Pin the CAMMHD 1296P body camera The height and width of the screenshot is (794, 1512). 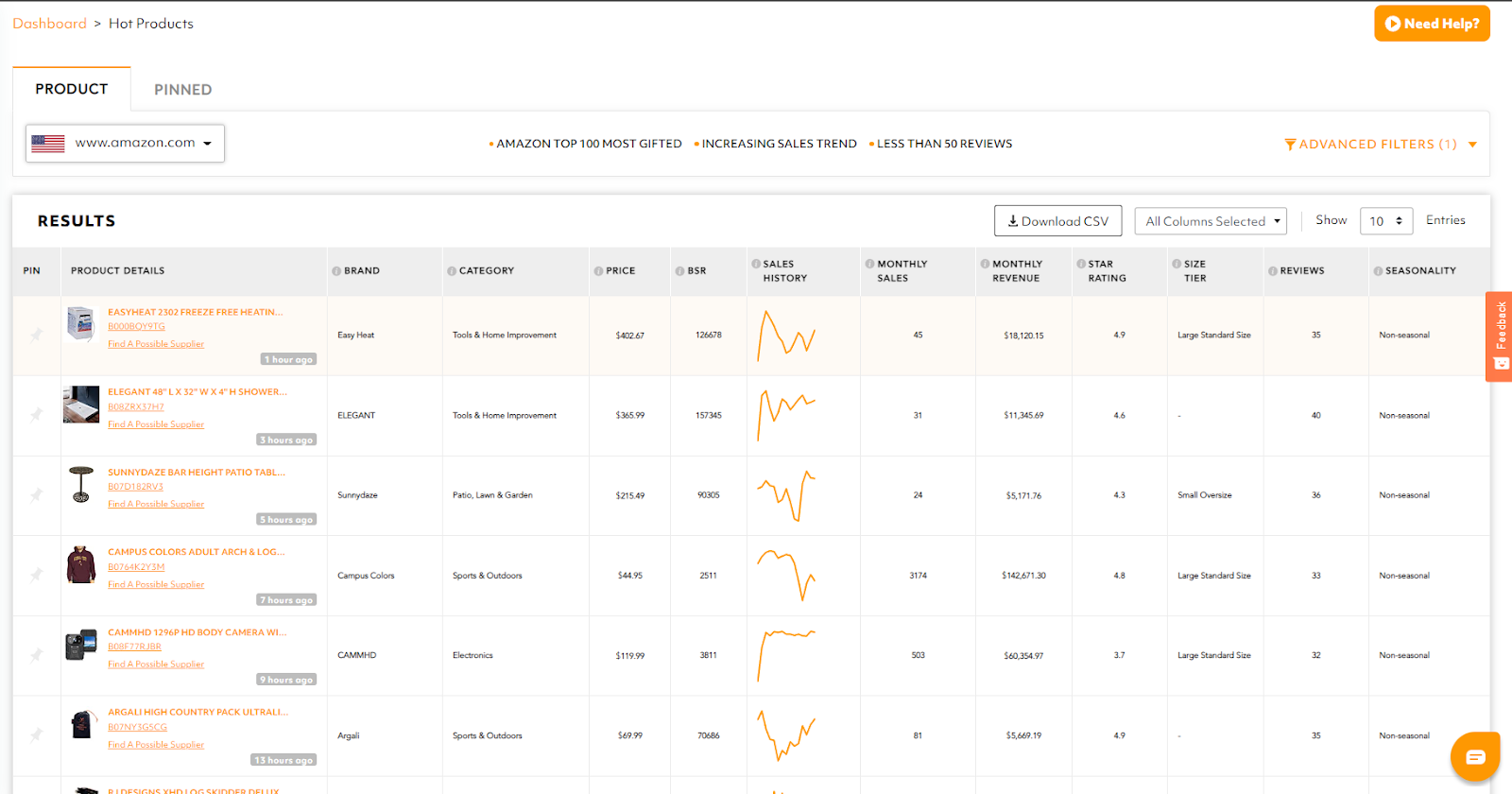[x=36, y=655]
